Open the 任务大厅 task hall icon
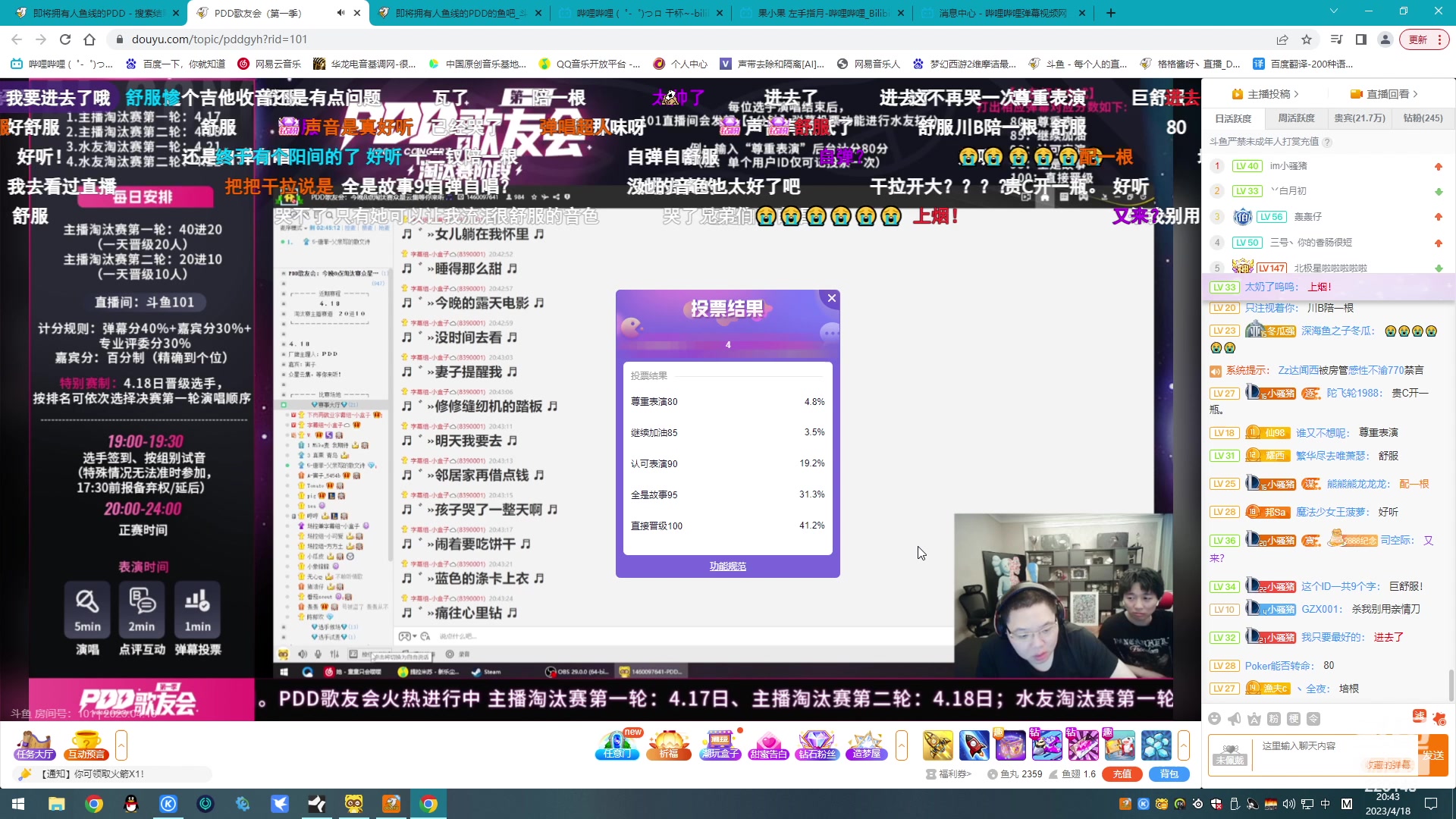 [x=34, y=745]
